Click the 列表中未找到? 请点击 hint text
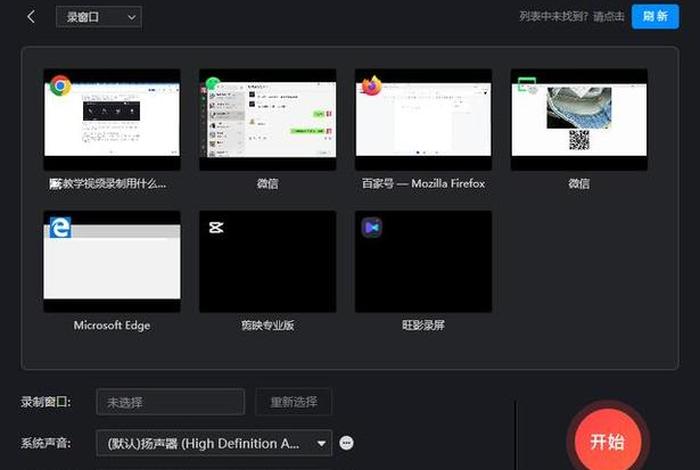The height and width of the screenshot is (470, 700). (x=572, y=17)
